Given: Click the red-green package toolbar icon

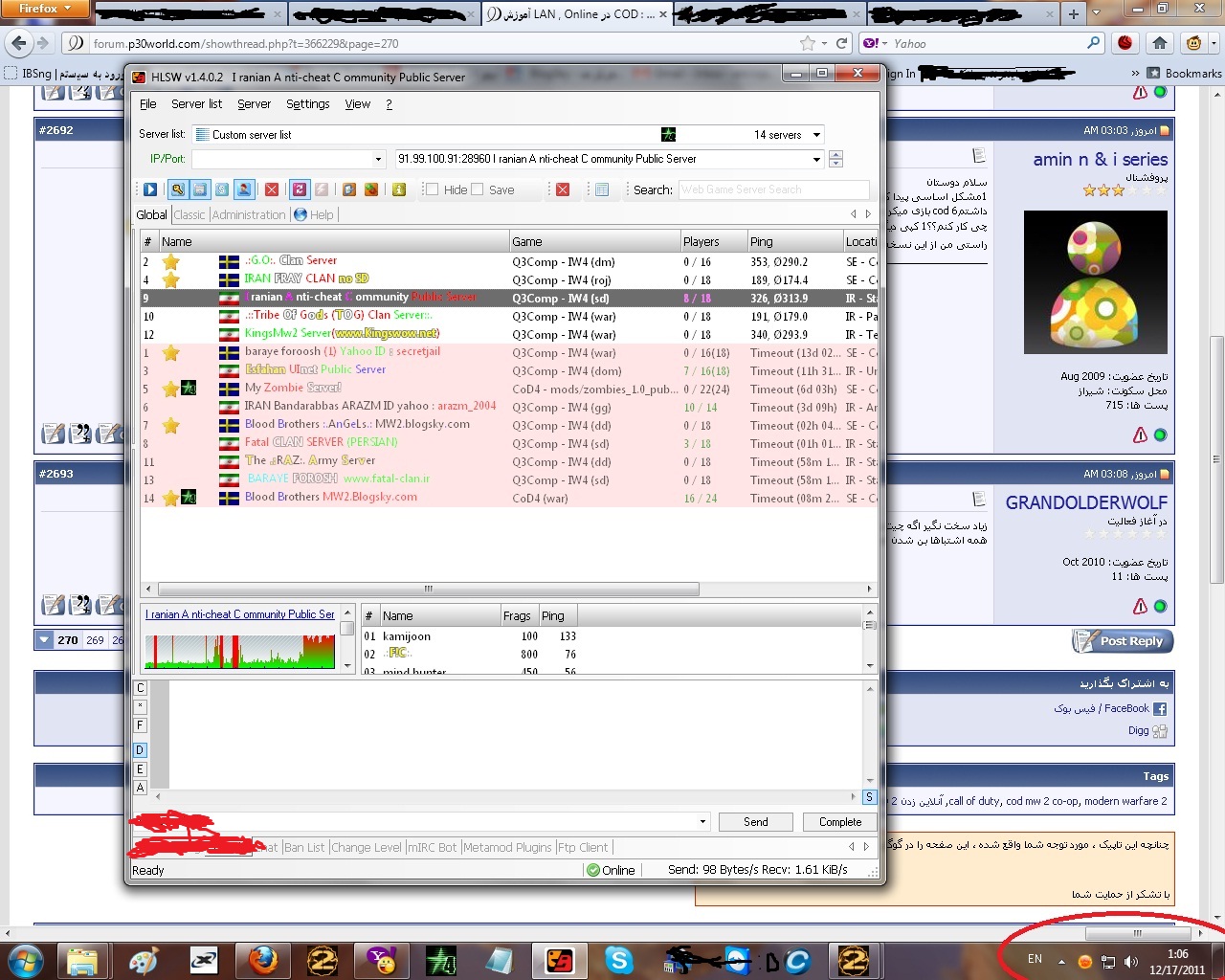Looking at the screenshot, I should tap(371, 189).
